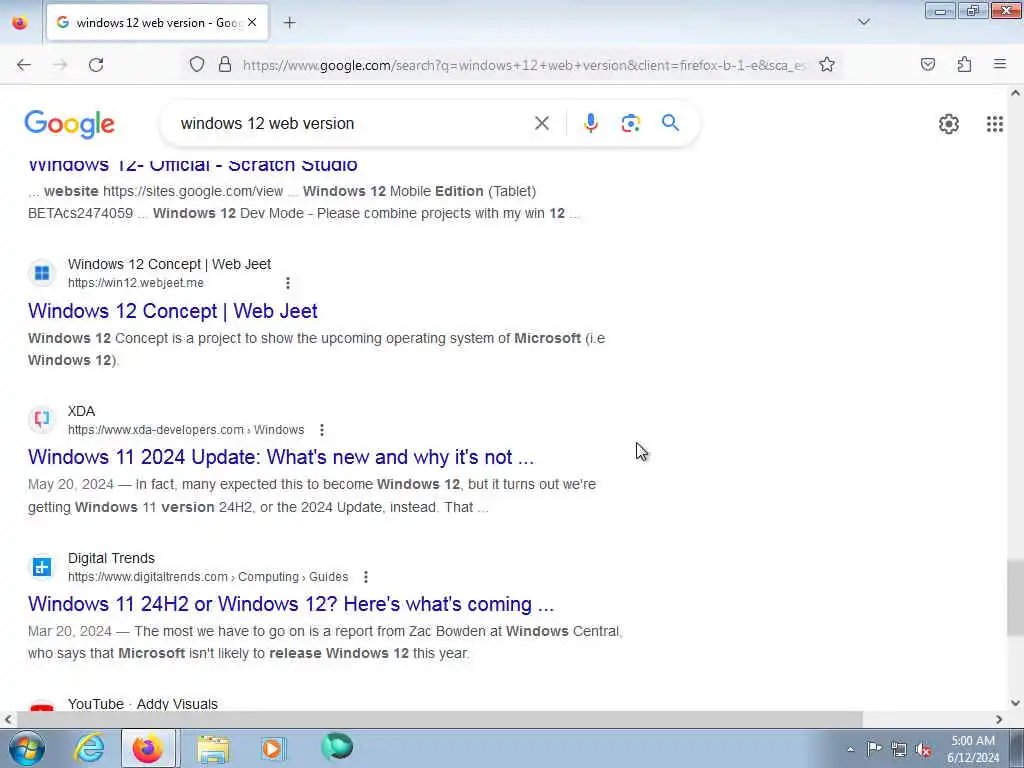Screen dimensions: 1024x768
Task: Open network icon in system tray
Action: click(899, 749)
